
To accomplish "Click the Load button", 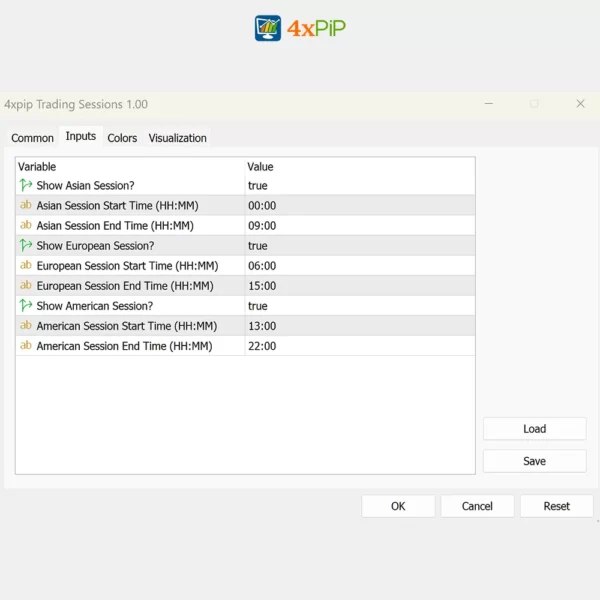I will click(x=534, y=429).
